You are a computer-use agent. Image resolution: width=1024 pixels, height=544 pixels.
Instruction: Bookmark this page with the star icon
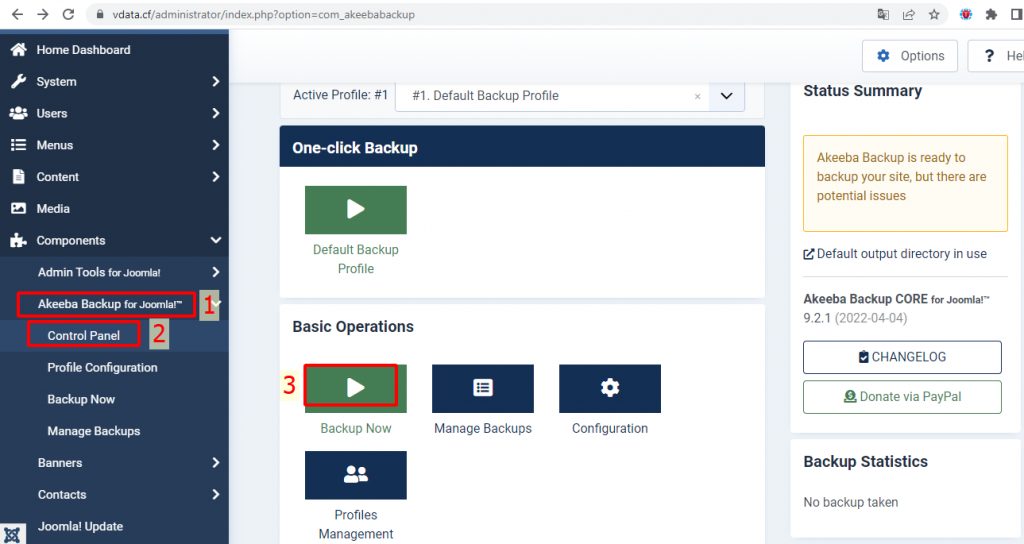coord(934,15)
